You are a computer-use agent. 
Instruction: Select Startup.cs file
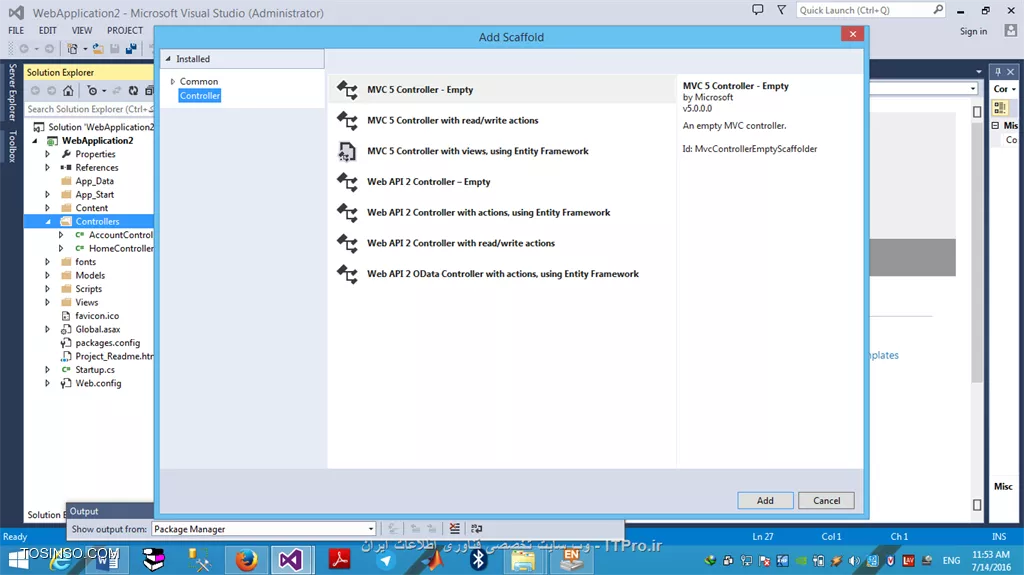tap(95, 370)
